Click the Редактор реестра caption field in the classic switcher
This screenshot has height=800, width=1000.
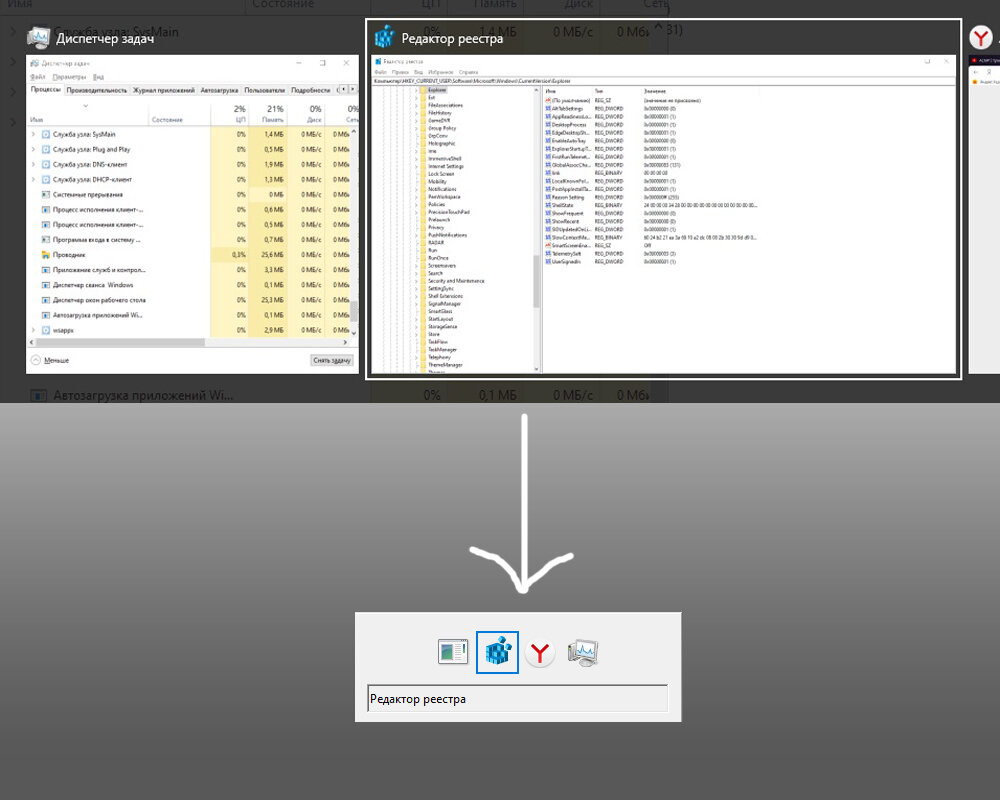tap(518, 699)
